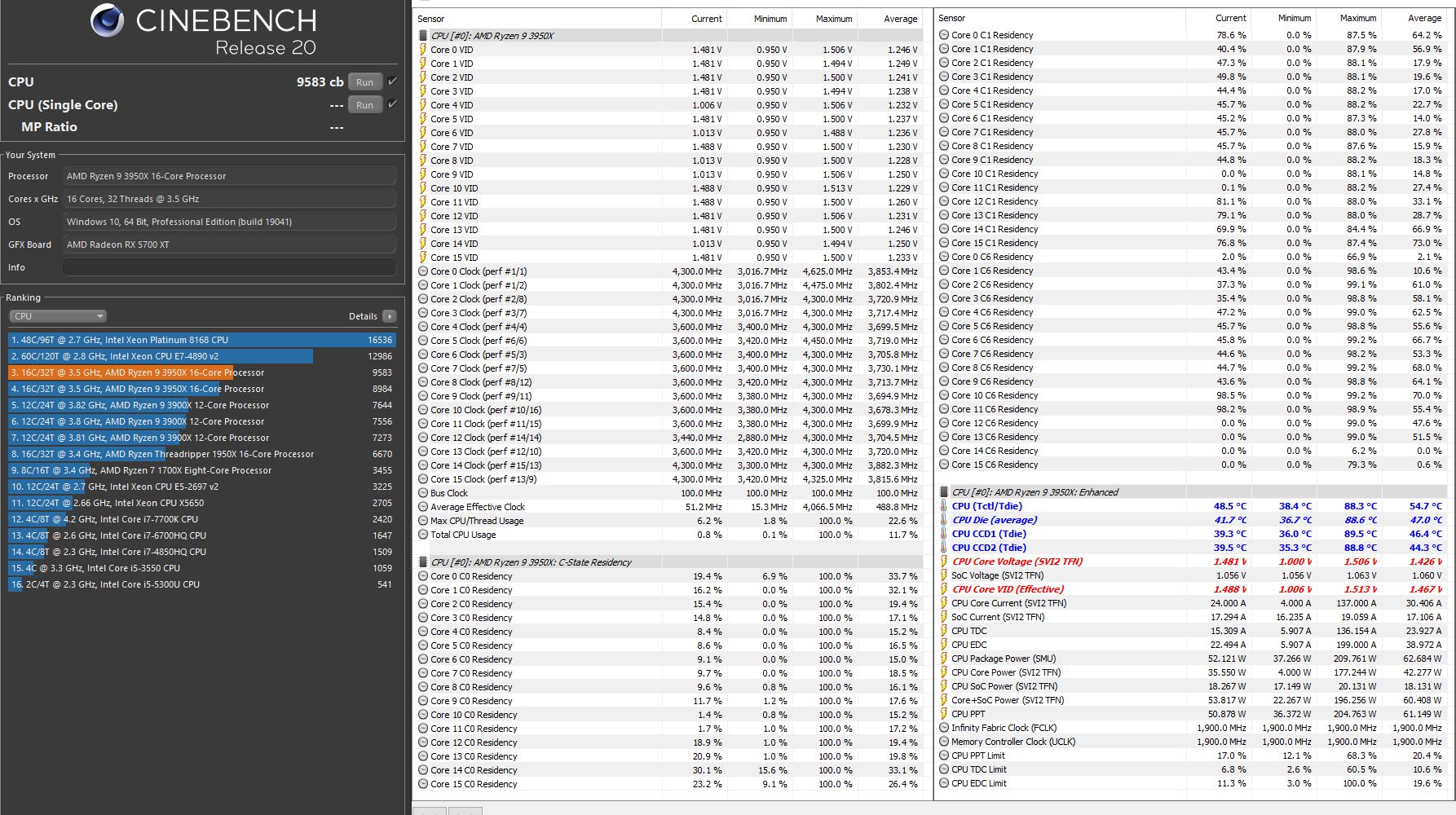Select the SoC Voltage (SVI2 TFN) sensor row
The image size is (1456, 815).
[x=1191, y=575]
